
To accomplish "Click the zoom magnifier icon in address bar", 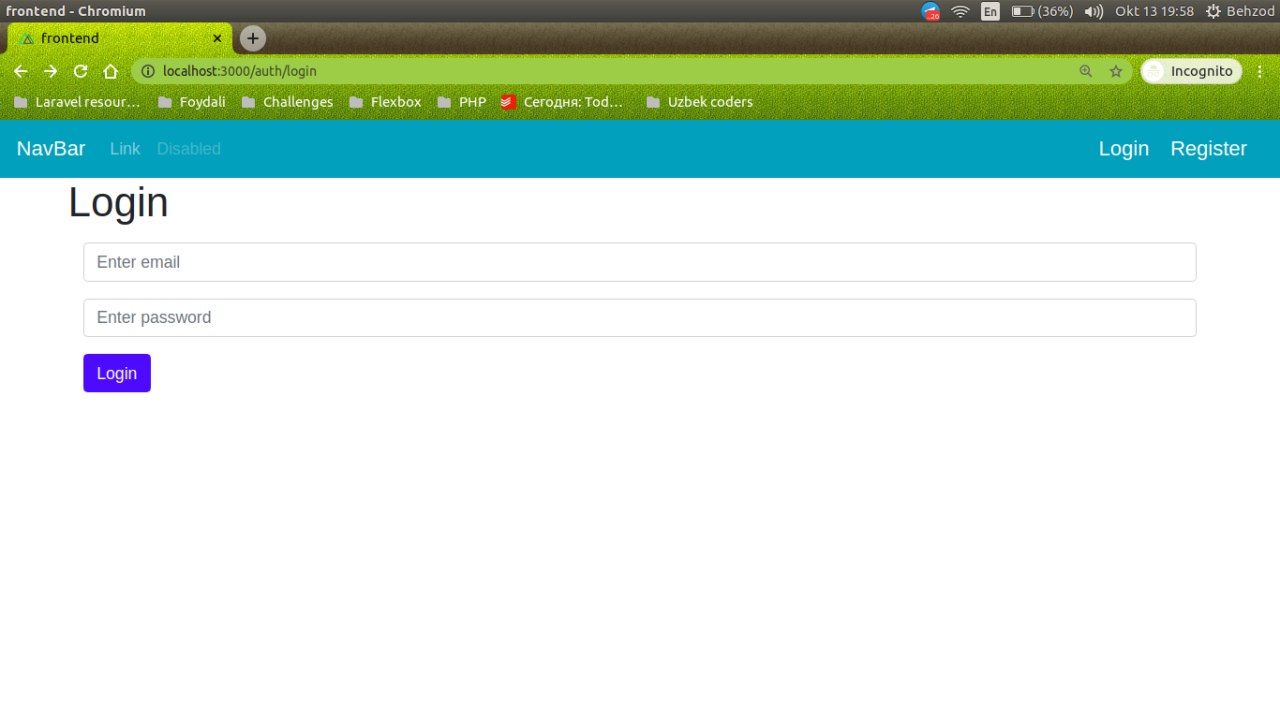I will (1086, 71).
